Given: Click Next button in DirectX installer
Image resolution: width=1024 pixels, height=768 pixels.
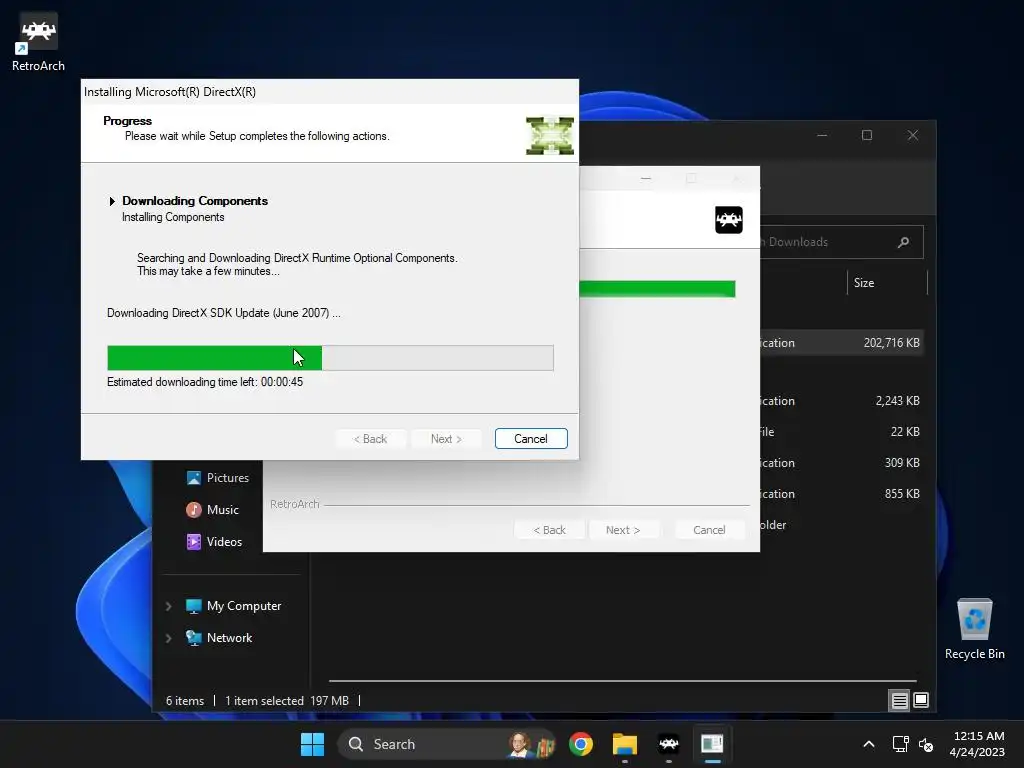Looking at the screenshot, I should click(446, 439).
